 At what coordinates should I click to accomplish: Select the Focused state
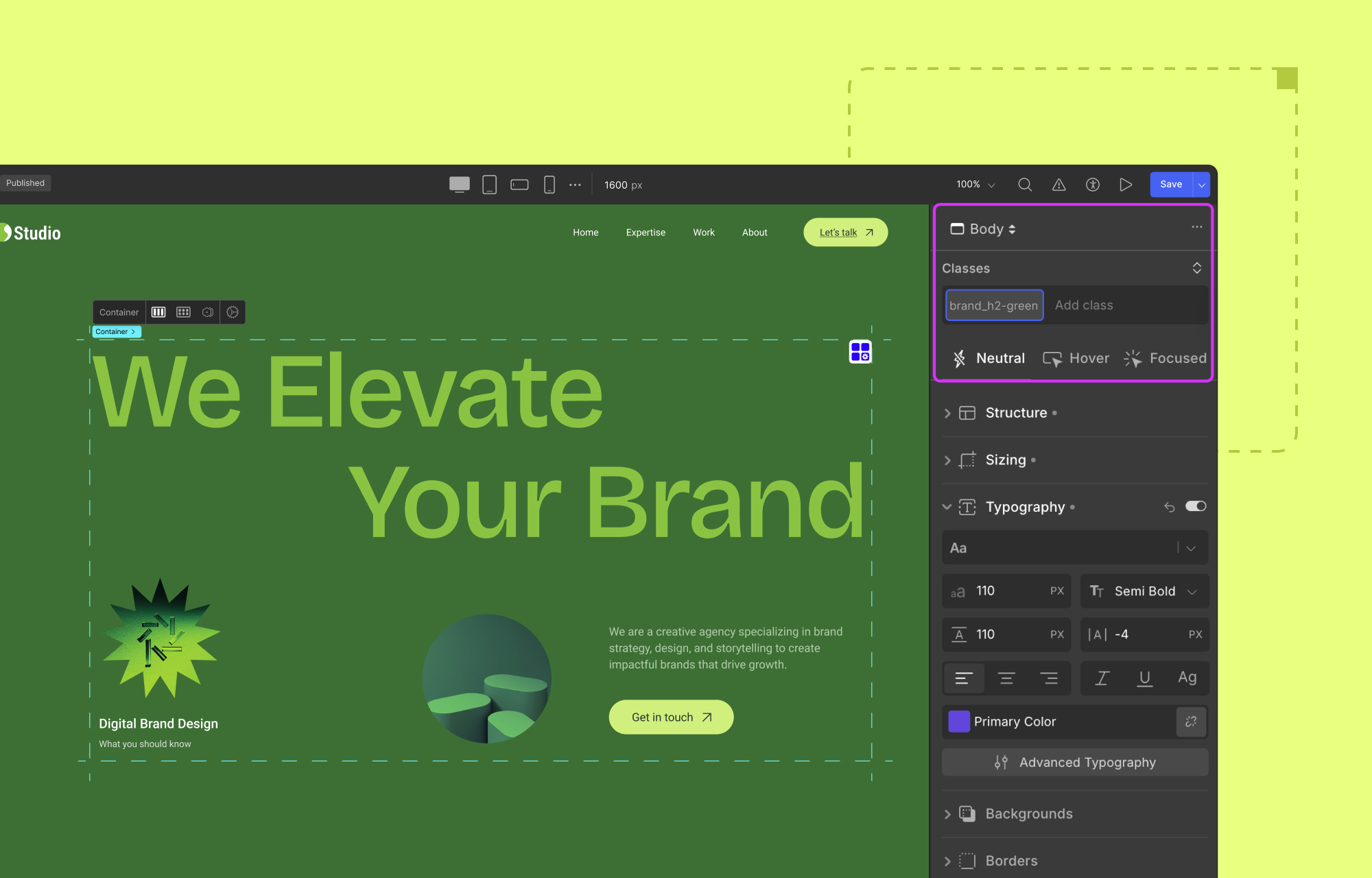tap(1165, 358)
